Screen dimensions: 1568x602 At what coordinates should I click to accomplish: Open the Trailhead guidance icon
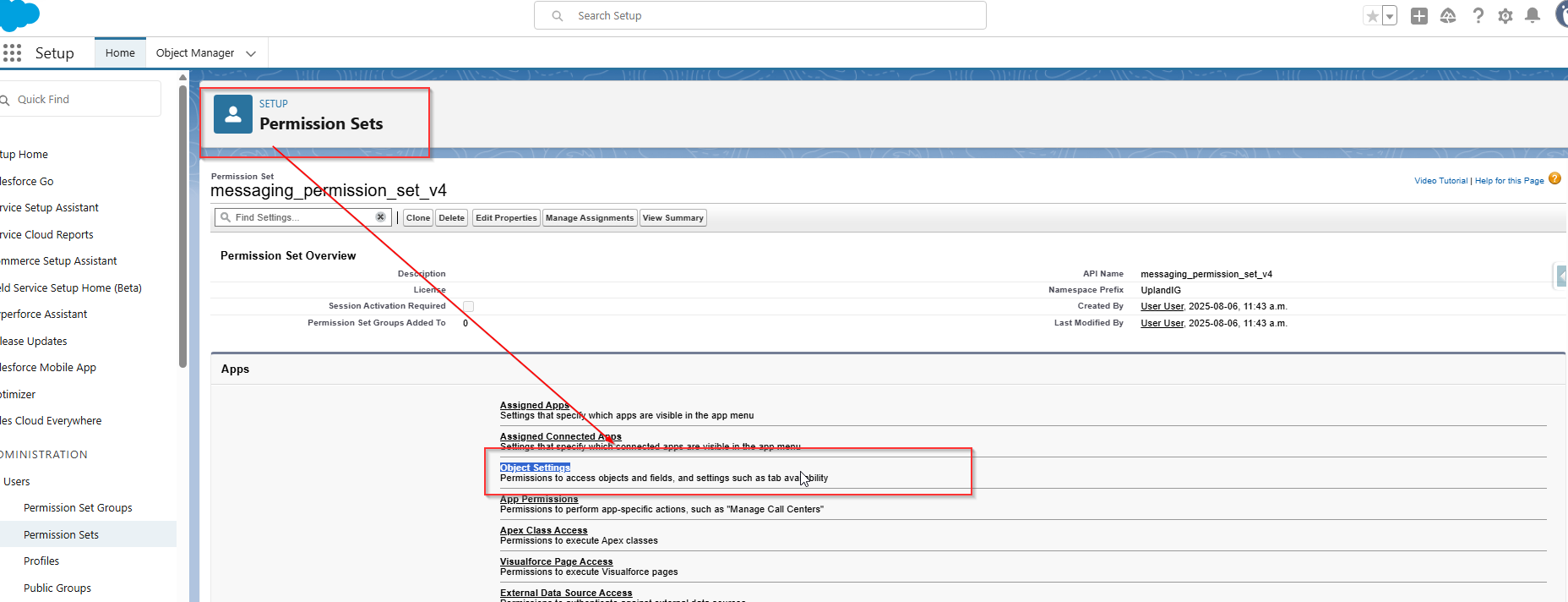(x=1448, y=16)
